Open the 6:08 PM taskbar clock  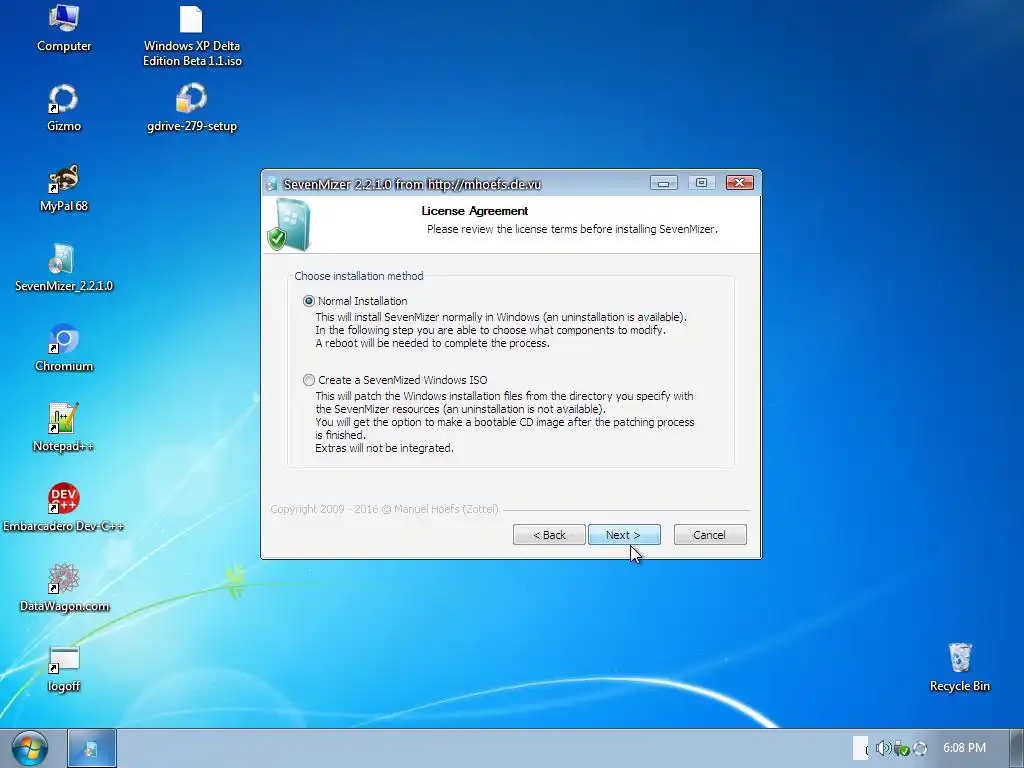965,748
